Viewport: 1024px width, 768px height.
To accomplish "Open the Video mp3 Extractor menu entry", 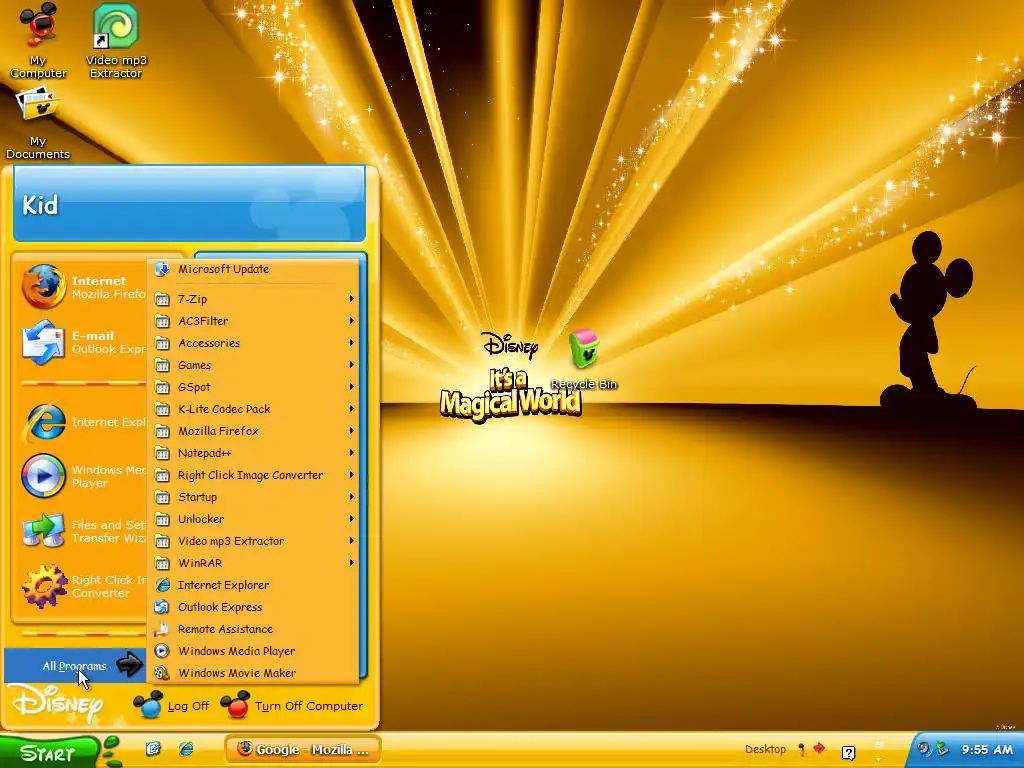I will (253, 541).
